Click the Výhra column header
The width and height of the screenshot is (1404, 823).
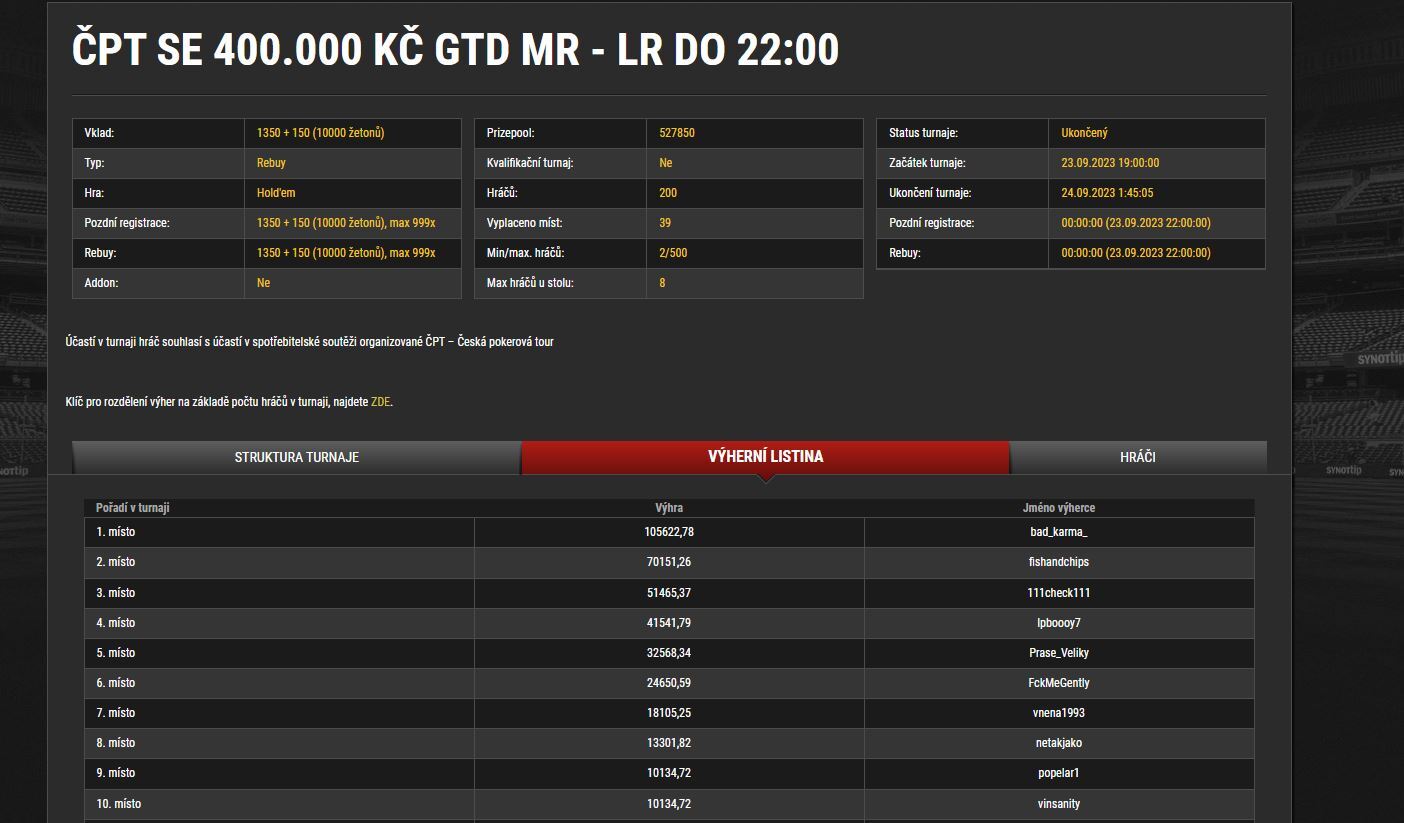click(x=669, y=508)
